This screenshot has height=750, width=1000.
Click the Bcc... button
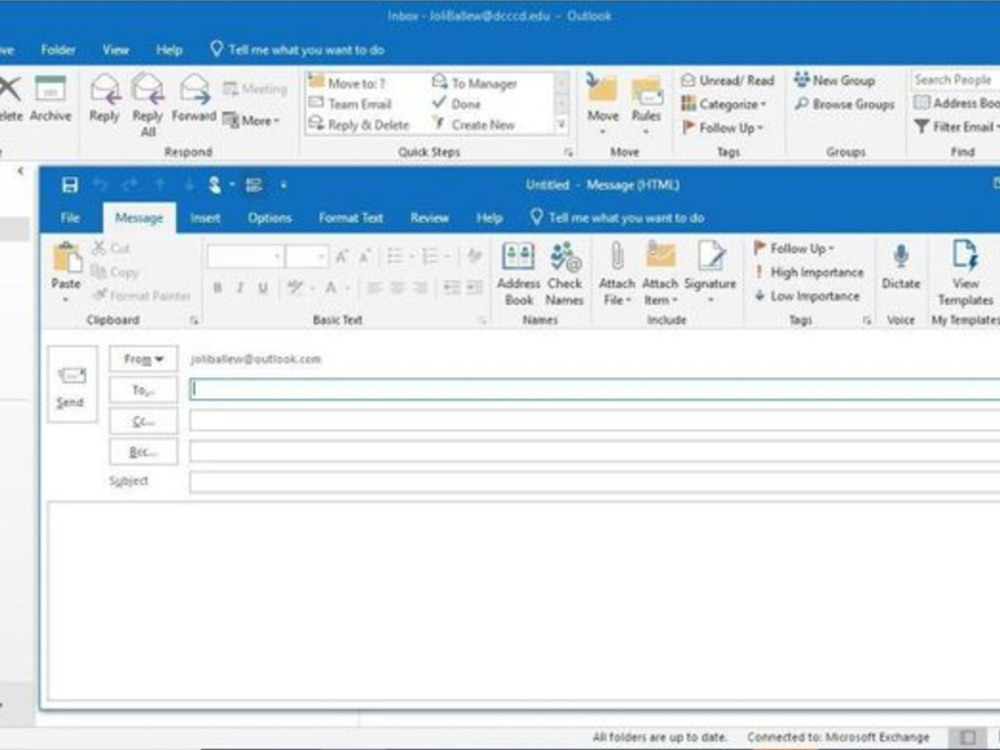click(x=143, y=452)
